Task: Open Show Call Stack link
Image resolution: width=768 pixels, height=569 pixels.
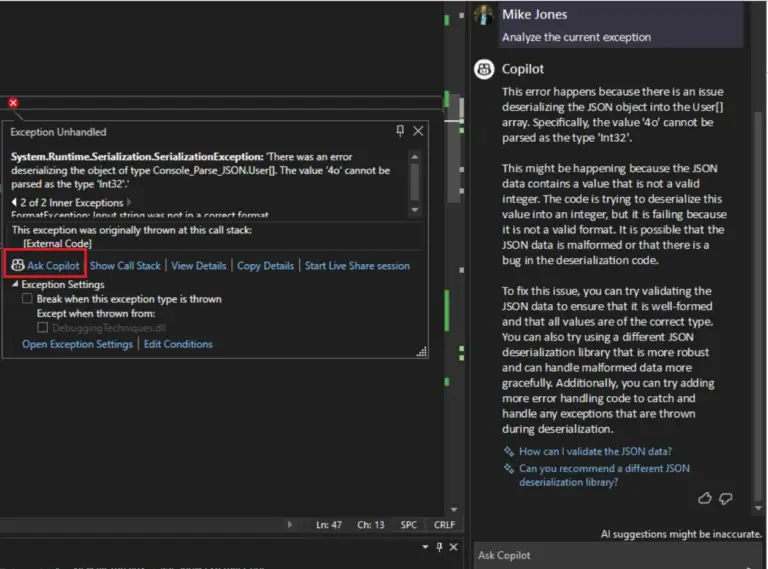Action: [x=125, y=265]
